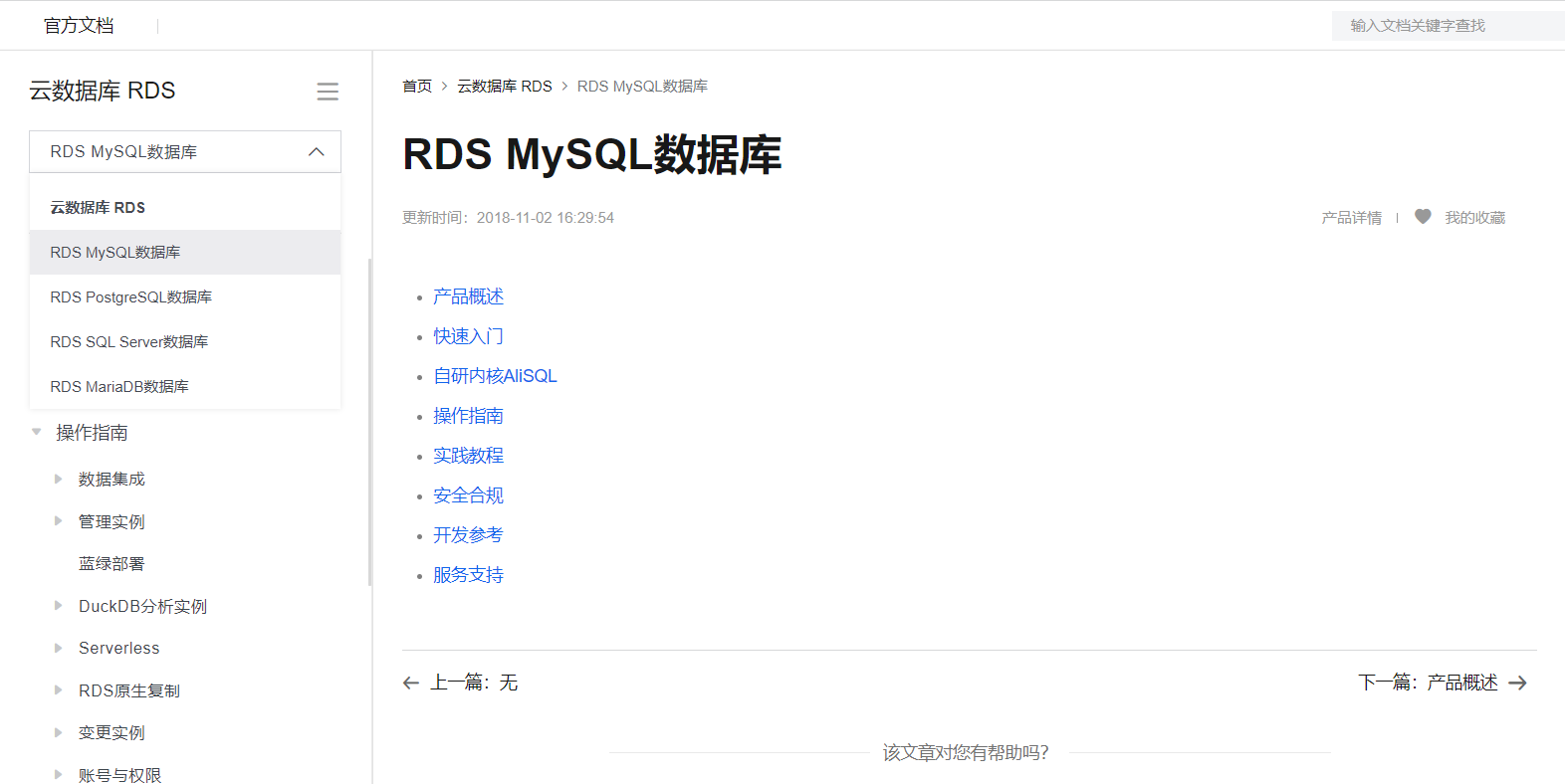
Task: Collapse the 操作指南 tree section
Action: point(37,432)
